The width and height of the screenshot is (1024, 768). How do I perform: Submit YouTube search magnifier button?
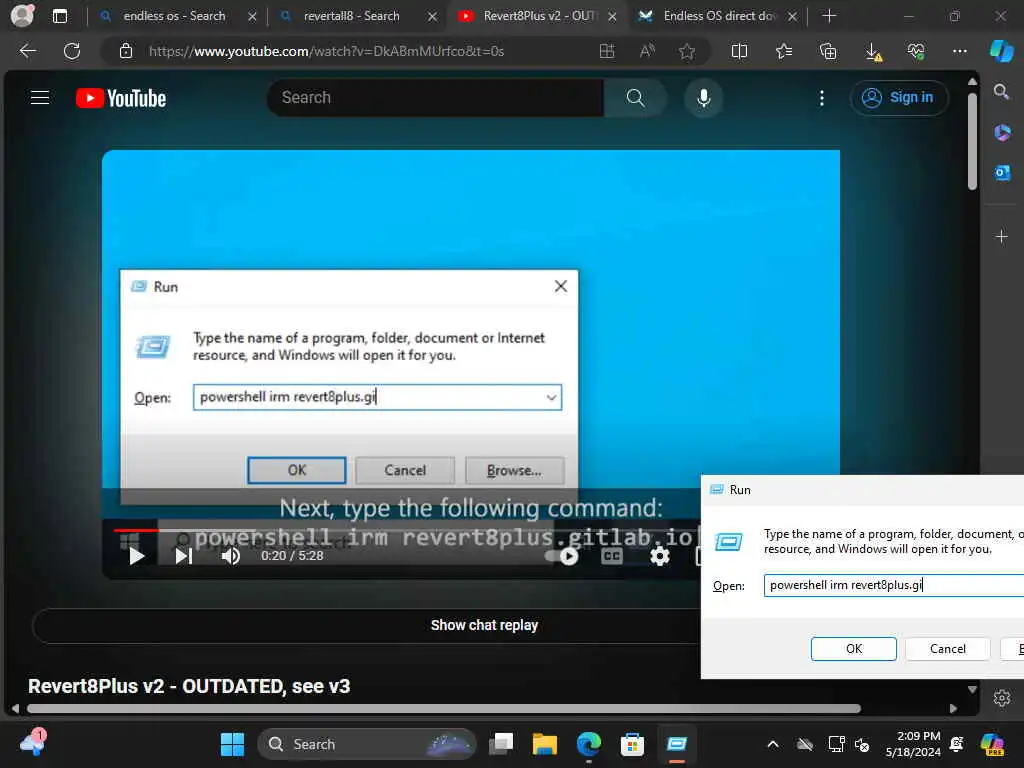coord(635,98)
